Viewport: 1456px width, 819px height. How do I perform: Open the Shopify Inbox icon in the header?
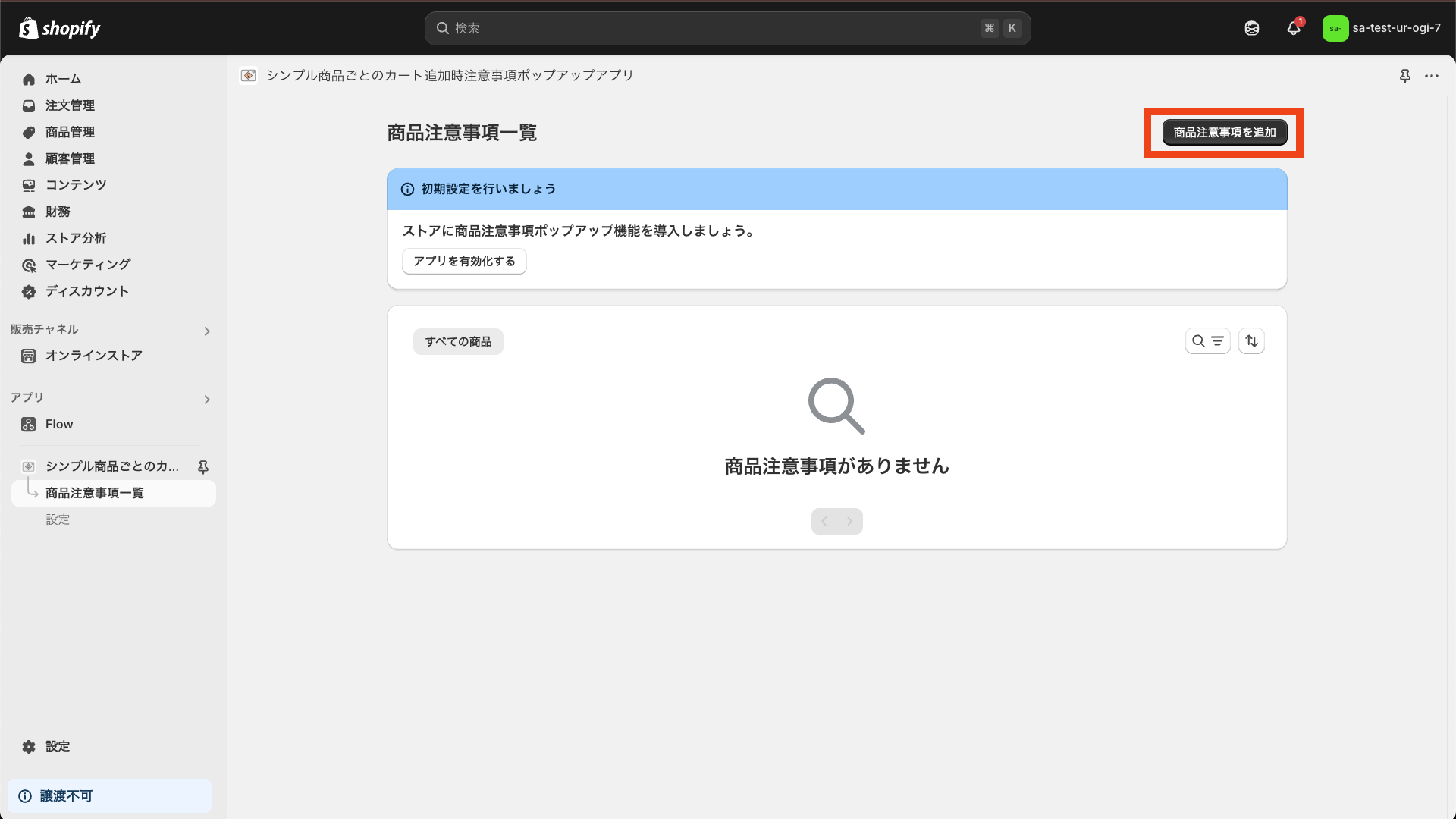click(x=1251, y=28)
